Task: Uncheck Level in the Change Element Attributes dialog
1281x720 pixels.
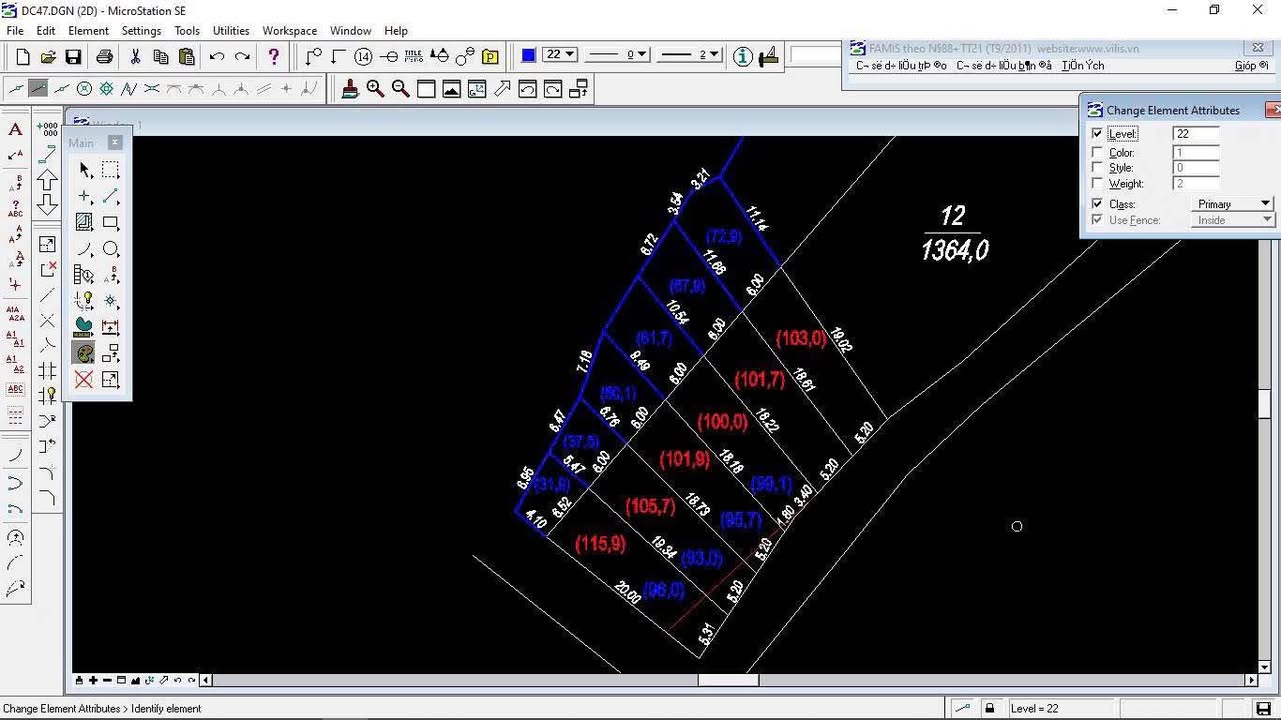Action: point(1097,132)
